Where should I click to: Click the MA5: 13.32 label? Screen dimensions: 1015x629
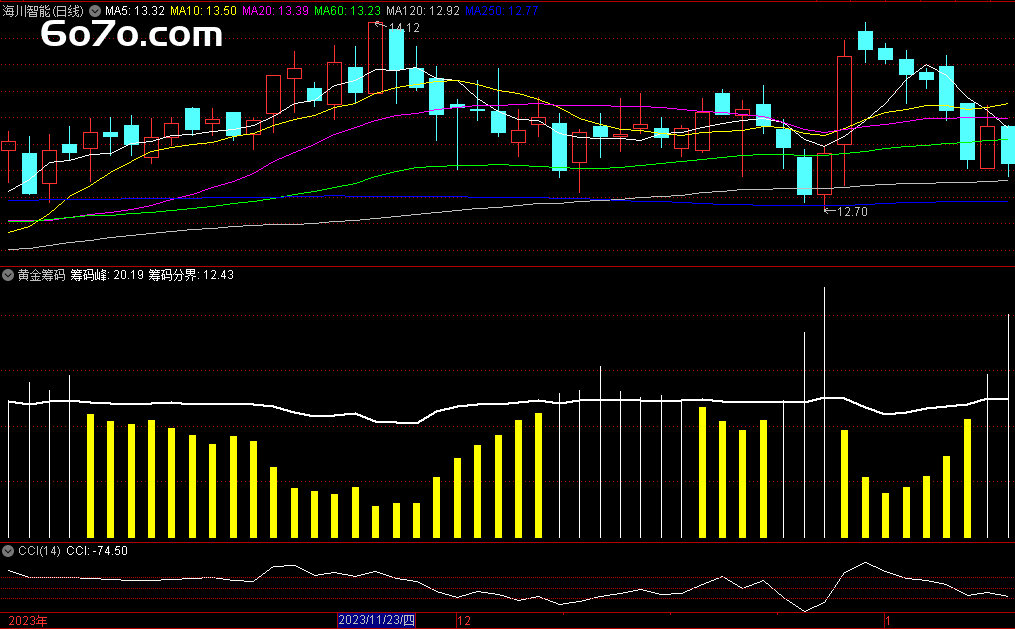(x=135, y=11)
